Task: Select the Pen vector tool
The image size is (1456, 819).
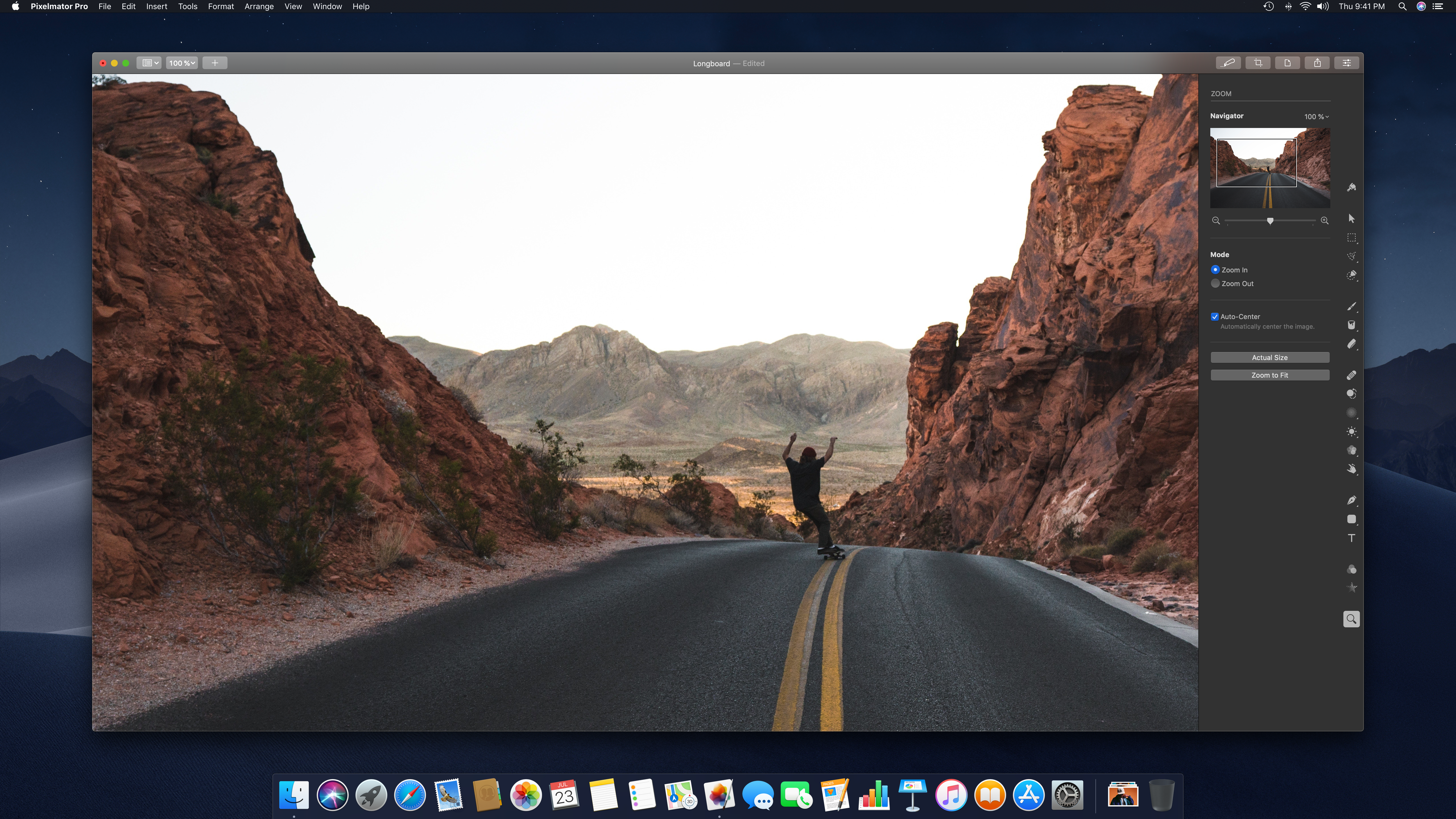Action: (x=1351, y=500)
